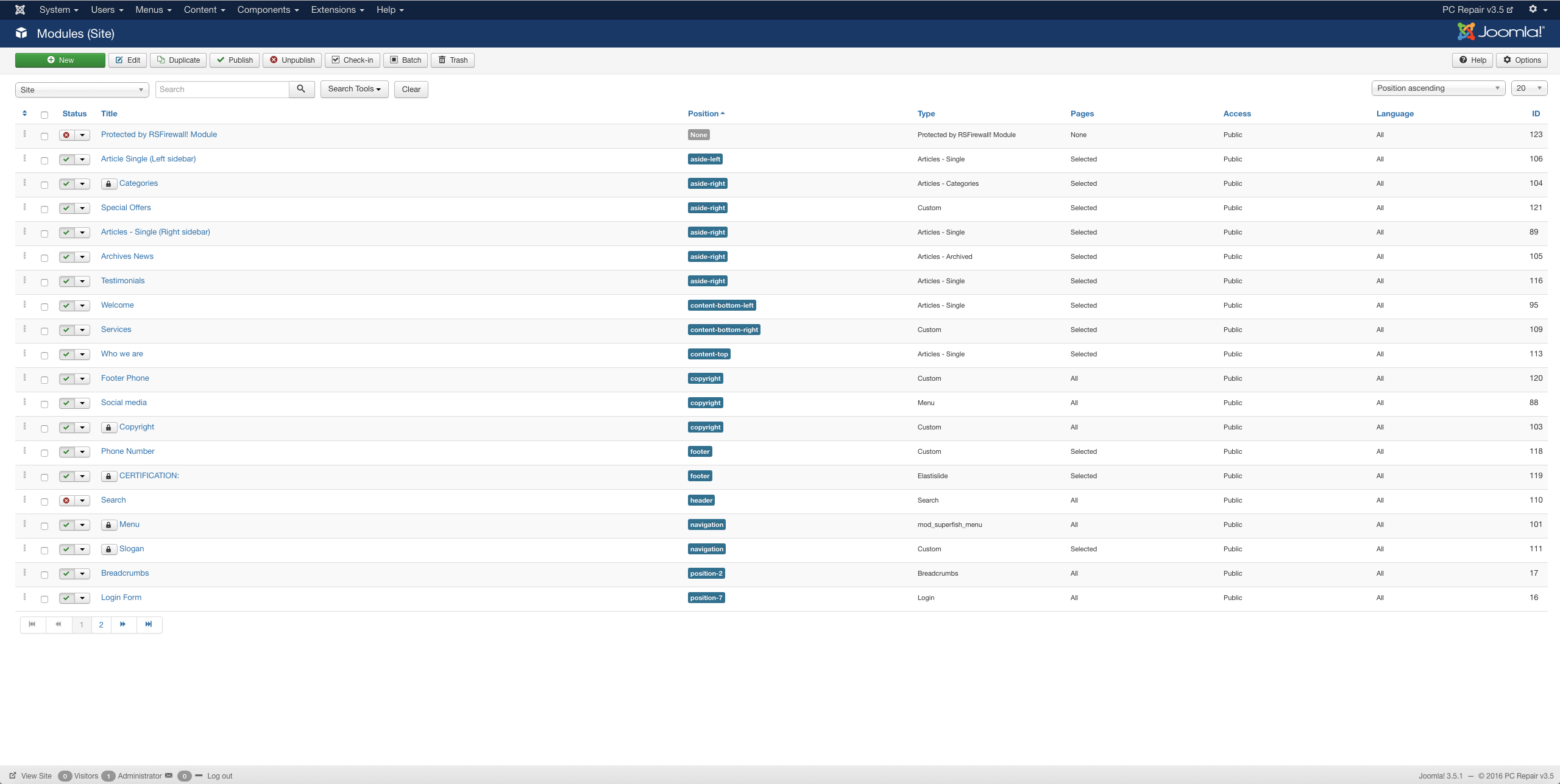Screen dimensions: 1560x784
Task: Click the New module button
Action: point(60,59)
